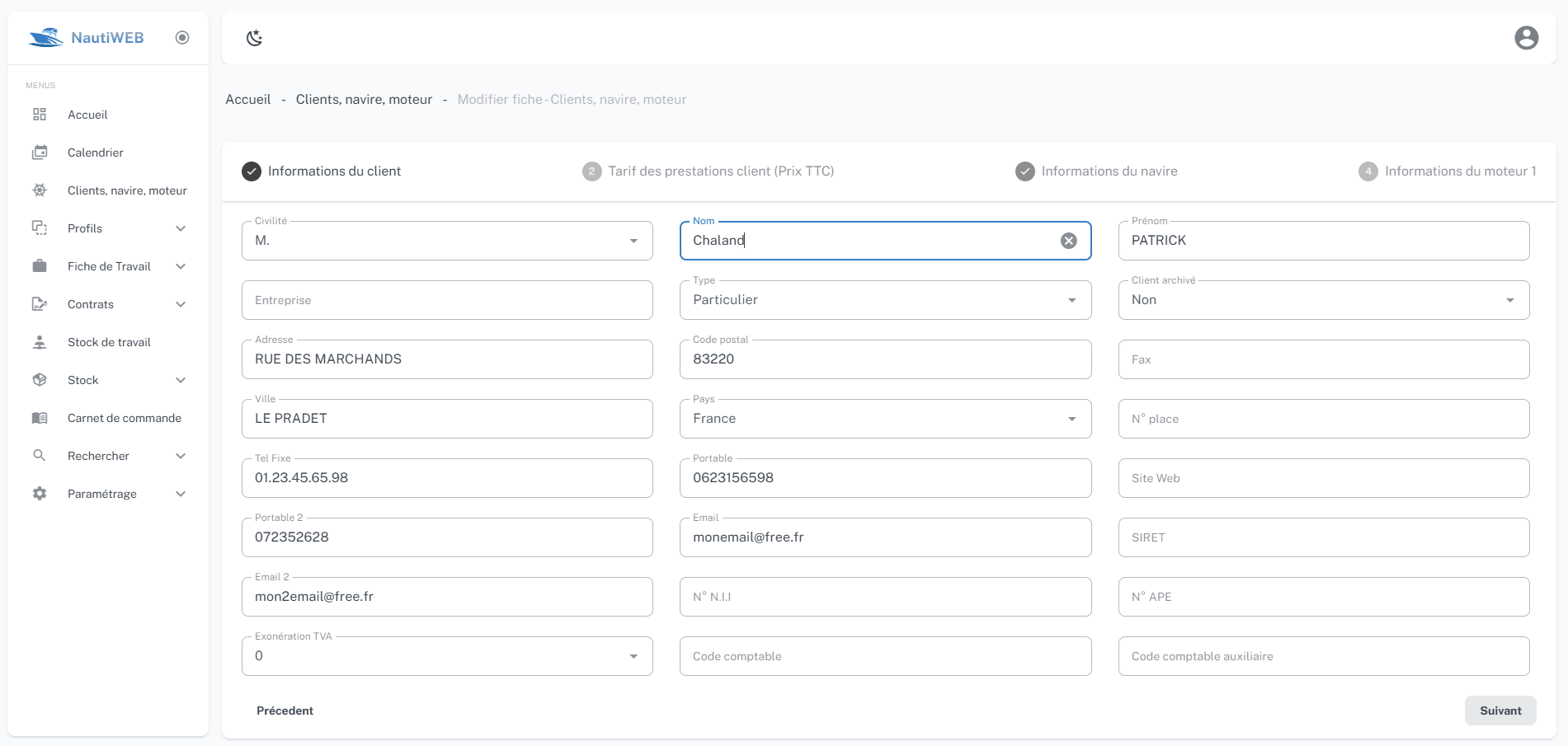The width and height of the screenshot is (1568, 746).
Task: Expand the Stock submenu chevron
Action: [x=181, y=380]
